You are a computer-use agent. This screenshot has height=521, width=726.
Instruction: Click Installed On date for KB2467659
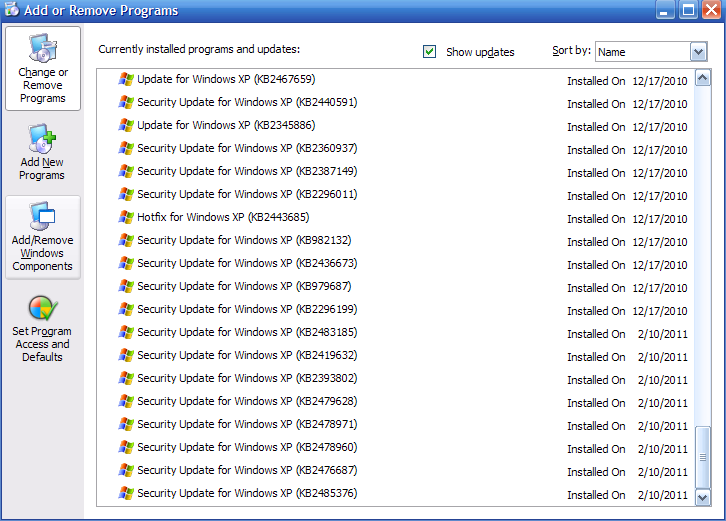point(660,82)
